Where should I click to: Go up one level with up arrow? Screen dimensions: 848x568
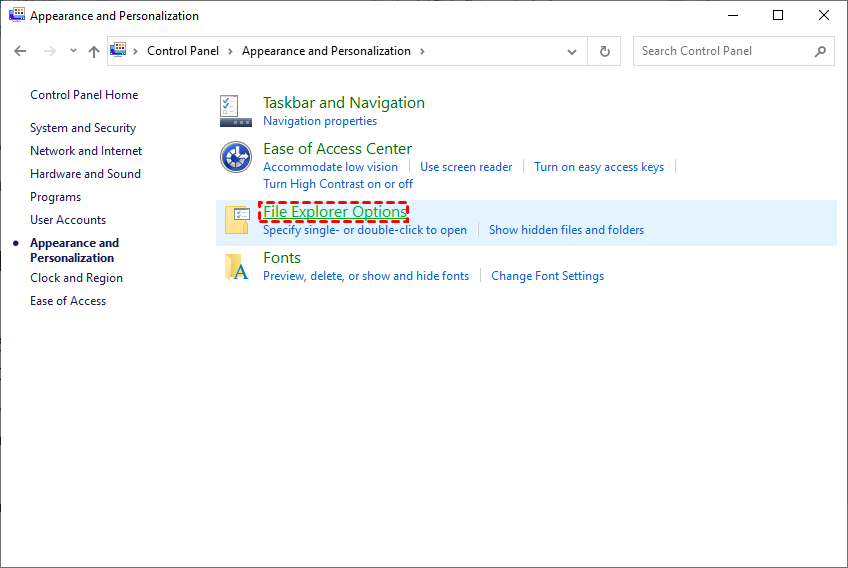[94, 51]
